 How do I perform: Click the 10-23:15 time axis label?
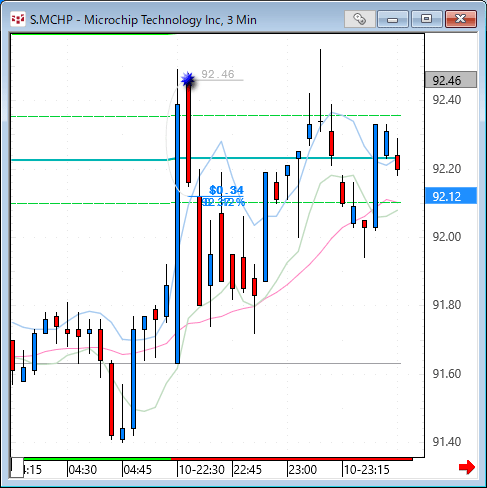(x=367, y=470)
